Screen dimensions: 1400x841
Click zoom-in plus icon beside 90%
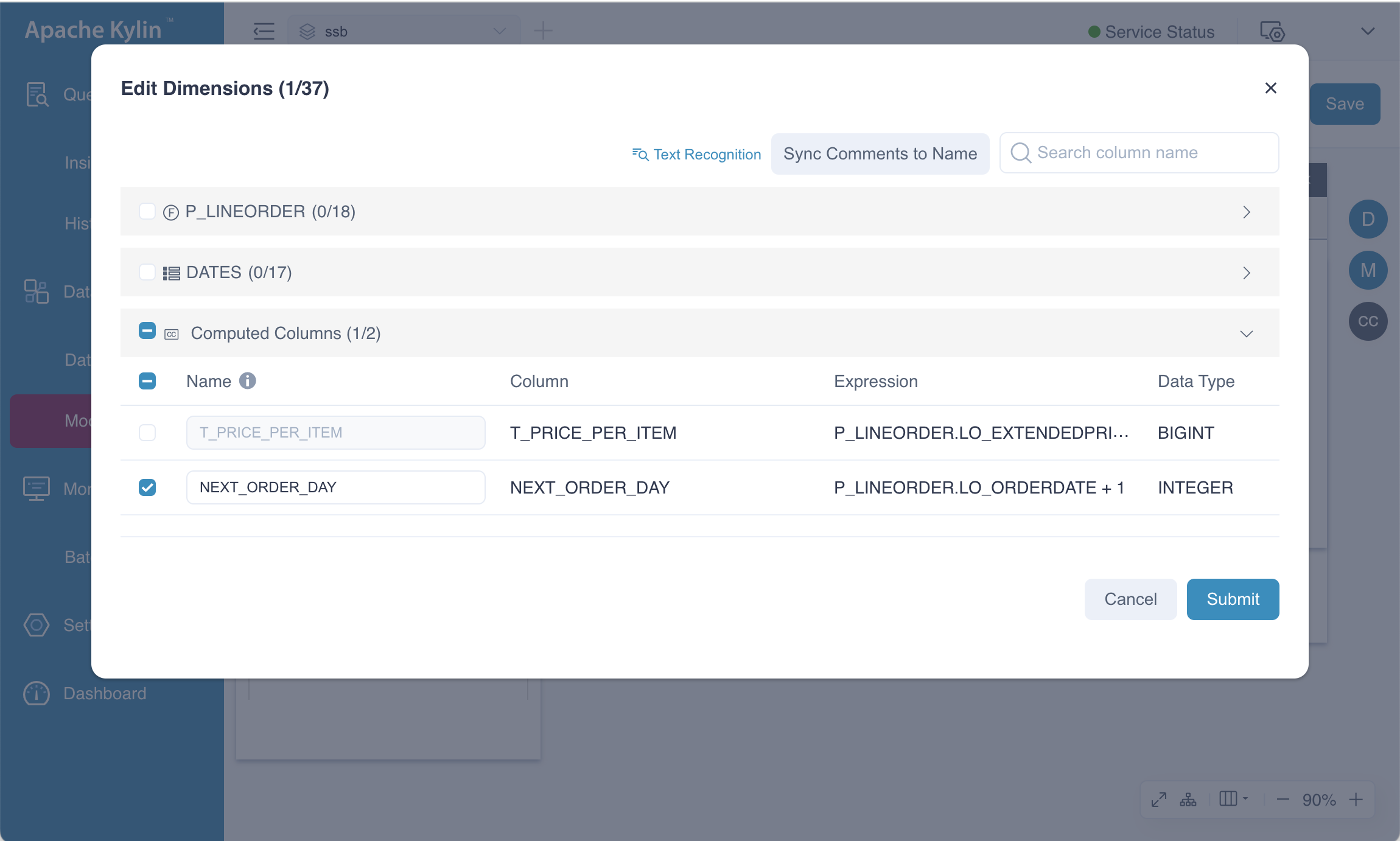(1356, 800)
